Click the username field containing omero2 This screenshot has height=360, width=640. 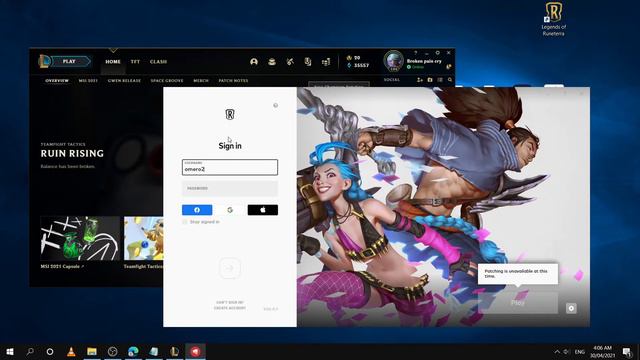click(x=230, y=167)
